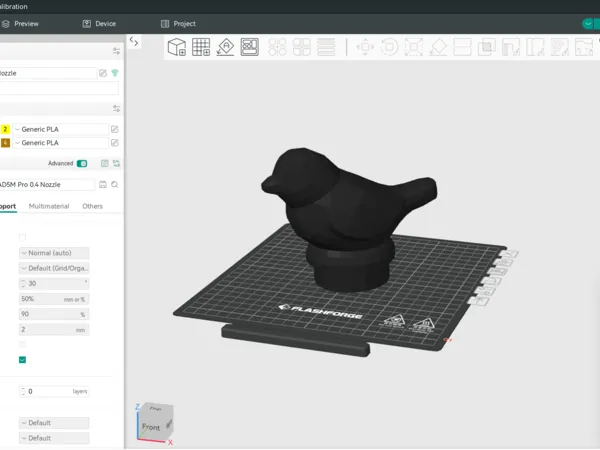Click the green sync icon beside Advanced
The image size is (600, 450).
pos(116,163)
